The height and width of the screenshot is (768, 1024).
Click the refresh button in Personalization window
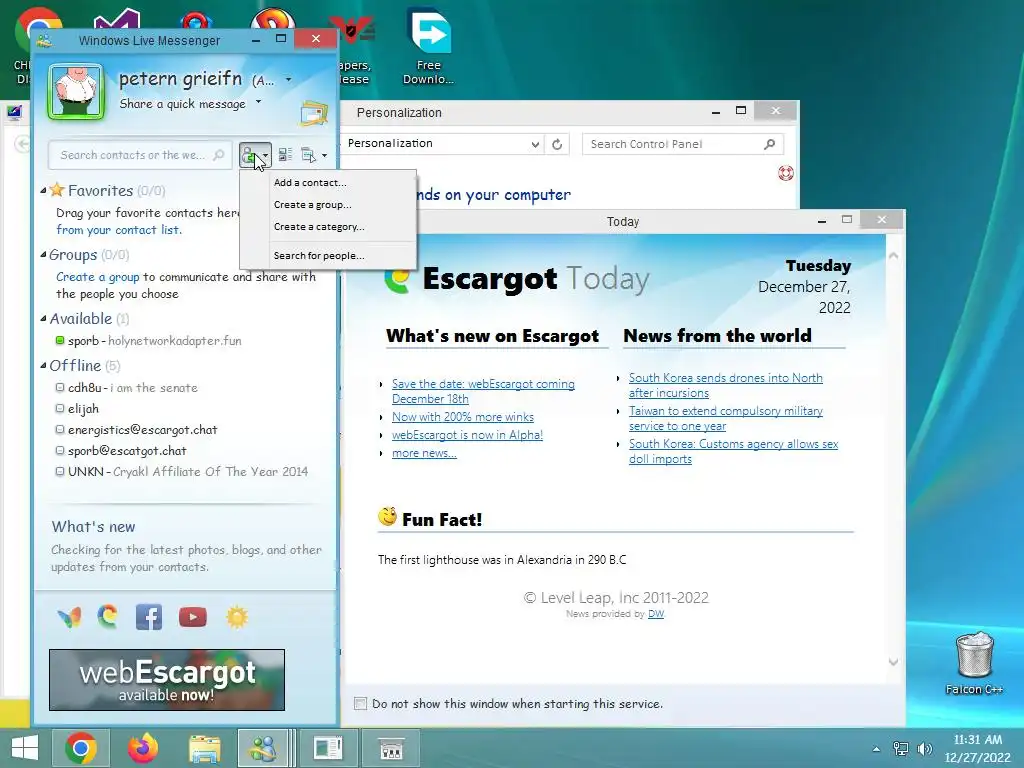coord(557,144)
